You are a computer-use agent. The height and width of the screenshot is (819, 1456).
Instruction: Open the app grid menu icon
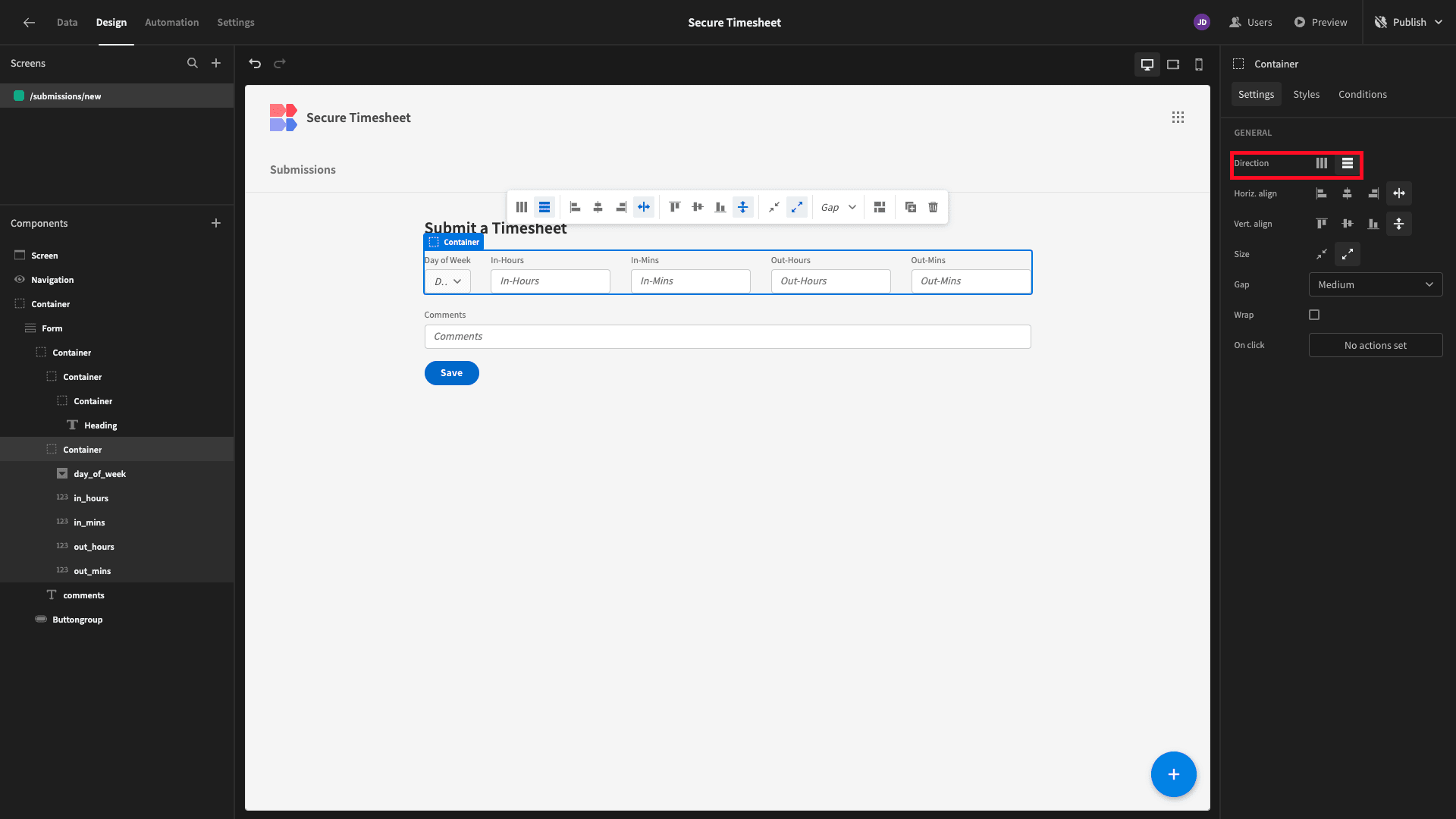pos(1178,118)
